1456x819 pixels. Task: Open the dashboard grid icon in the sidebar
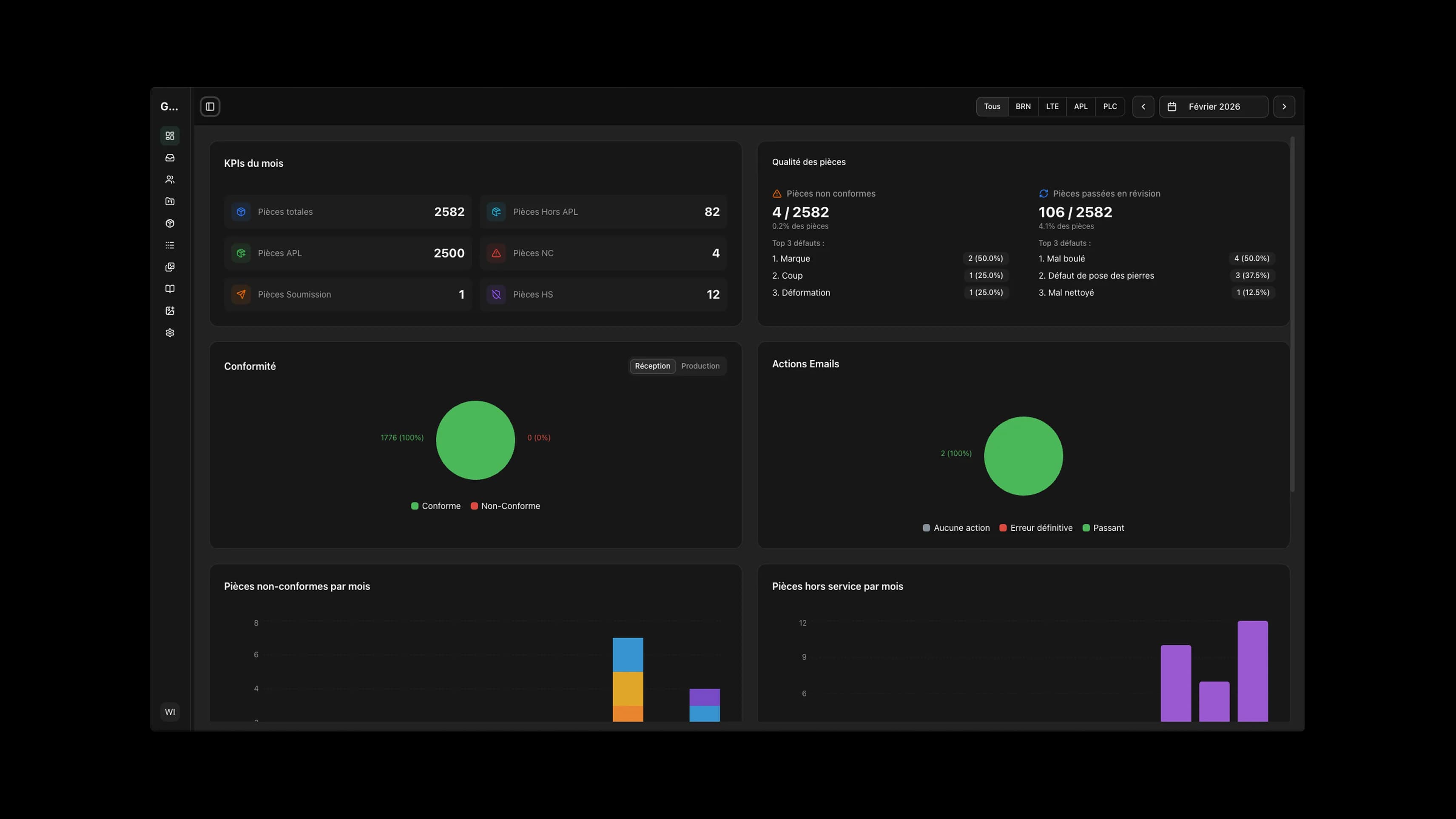[170, 136]
